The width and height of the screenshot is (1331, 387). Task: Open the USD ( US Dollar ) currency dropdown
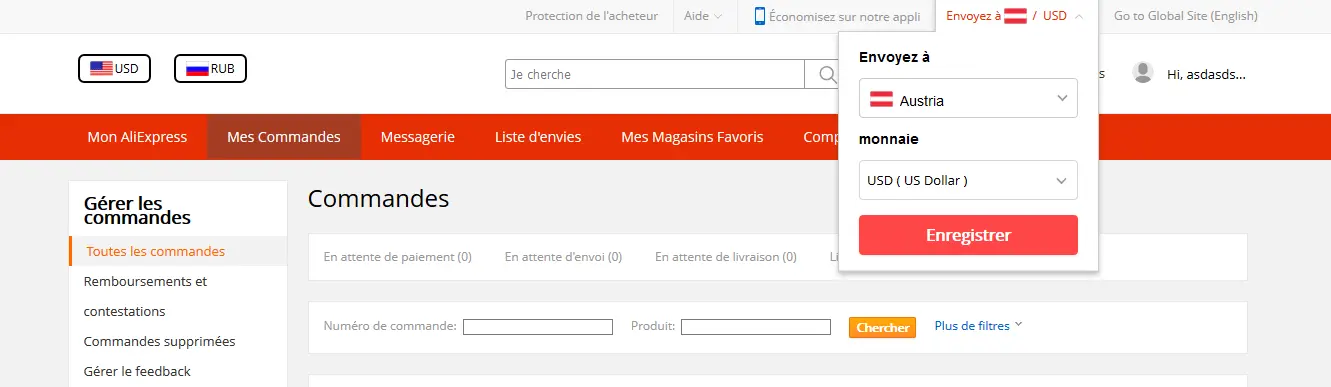(968, 180)
